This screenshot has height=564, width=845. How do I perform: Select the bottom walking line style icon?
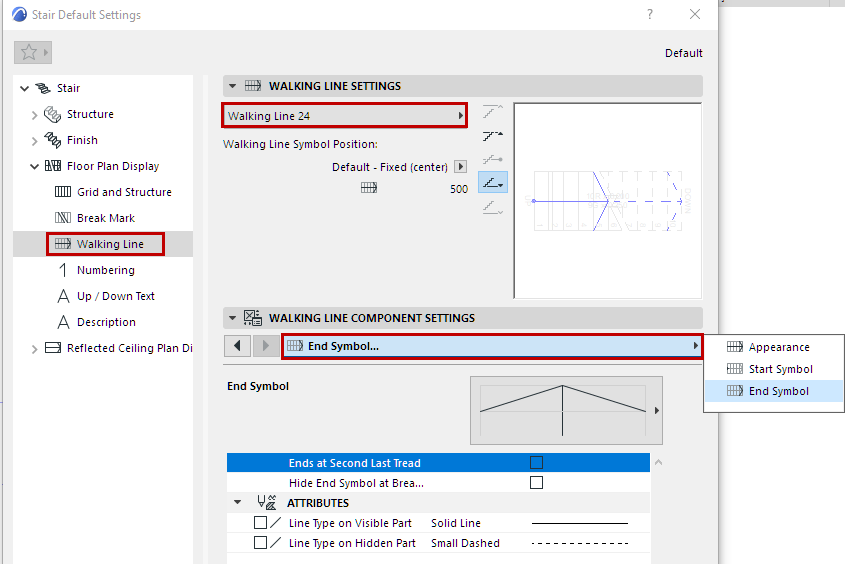click(492, 207)
